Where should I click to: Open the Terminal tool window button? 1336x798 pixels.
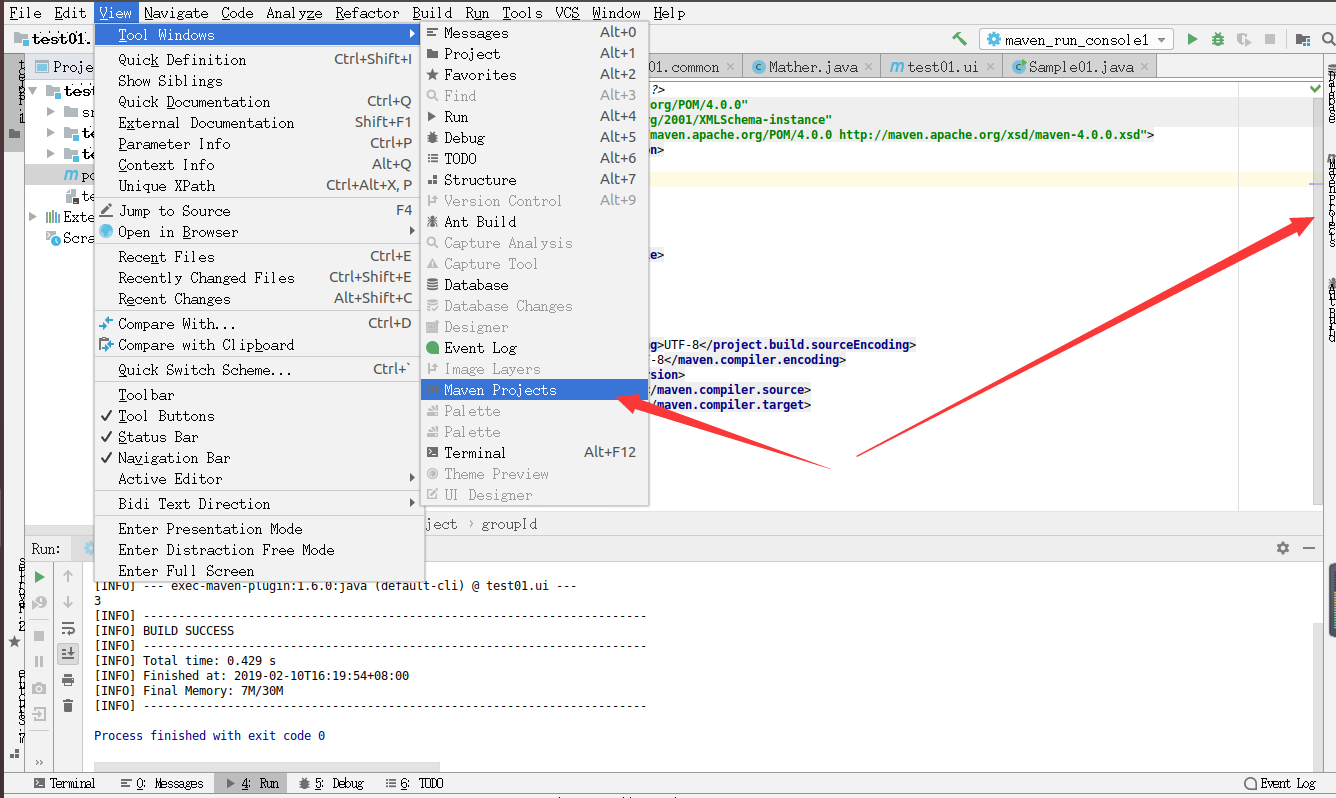tap(65, 783)
